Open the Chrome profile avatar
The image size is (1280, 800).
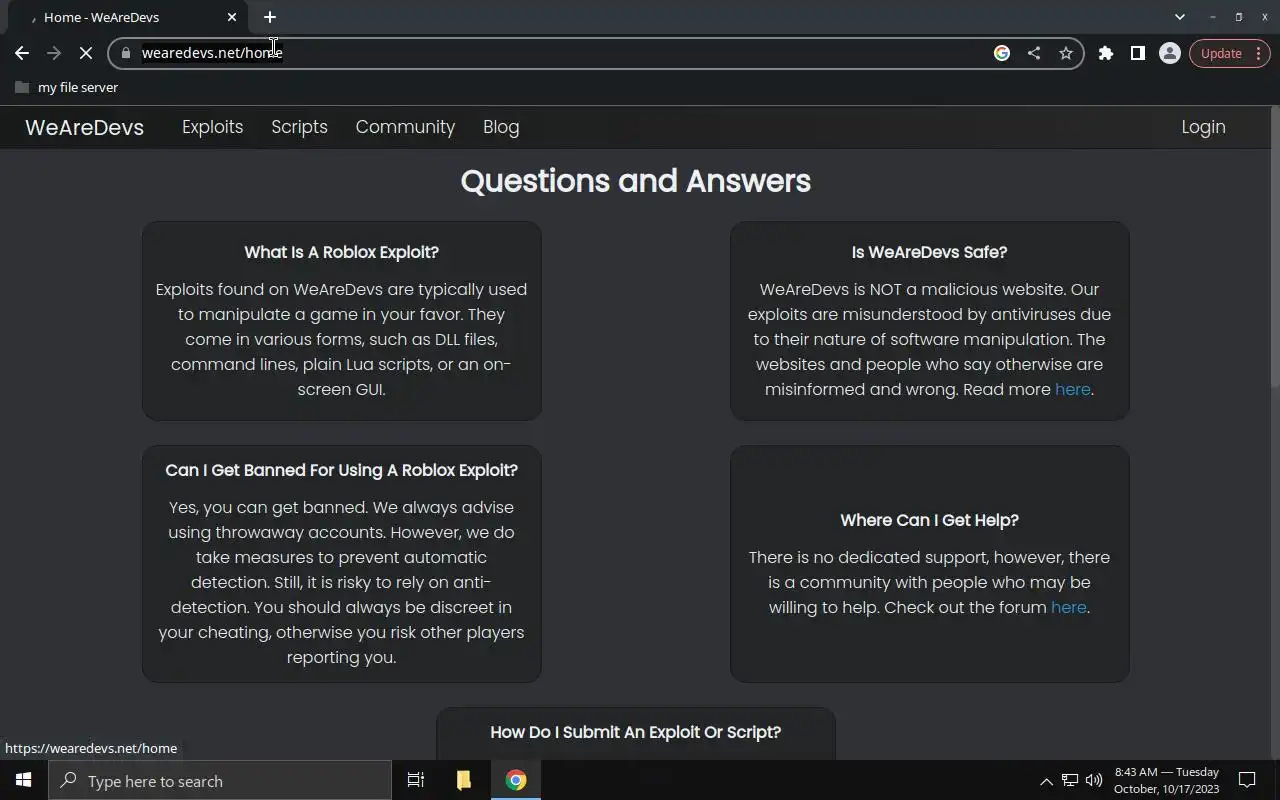1169,53
